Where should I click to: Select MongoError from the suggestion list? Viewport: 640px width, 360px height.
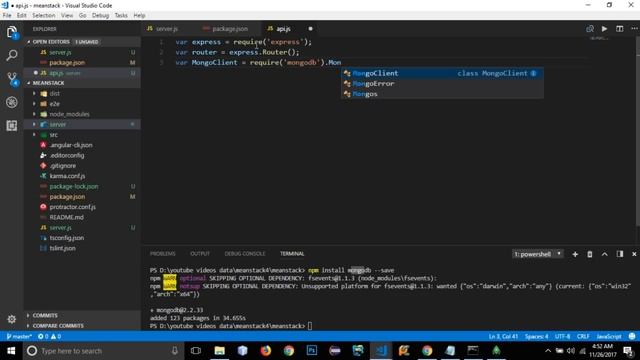pyautogui.click(x=442, y=84)
